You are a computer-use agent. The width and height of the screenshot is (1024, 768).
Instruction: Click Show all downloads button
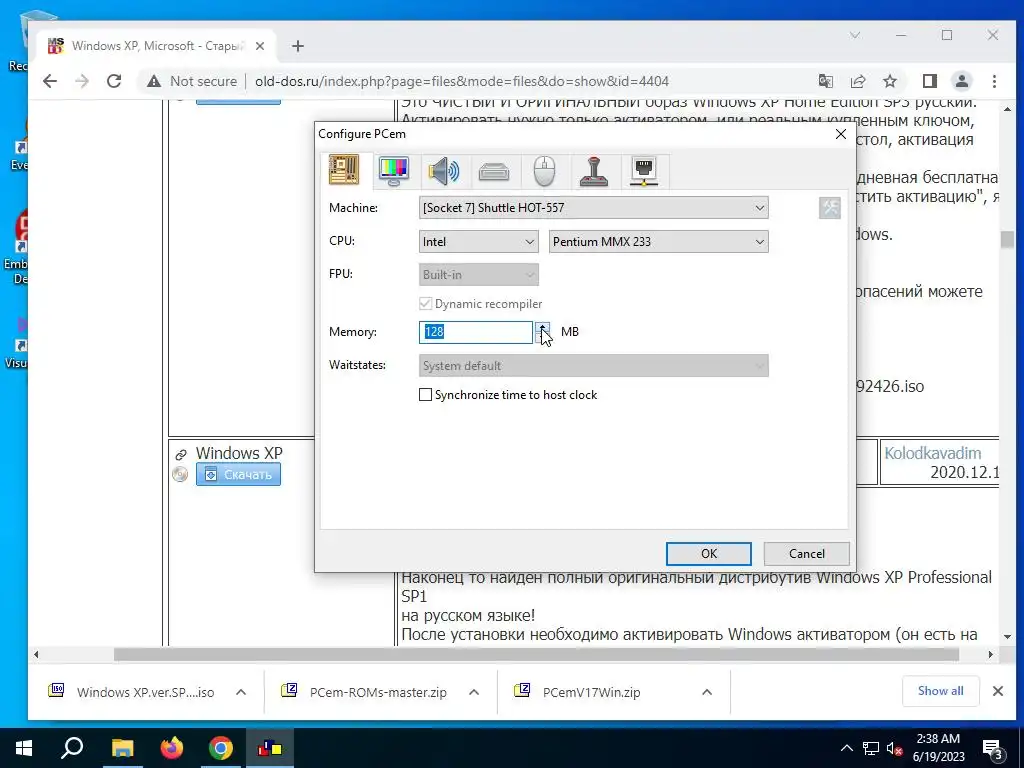940,691
